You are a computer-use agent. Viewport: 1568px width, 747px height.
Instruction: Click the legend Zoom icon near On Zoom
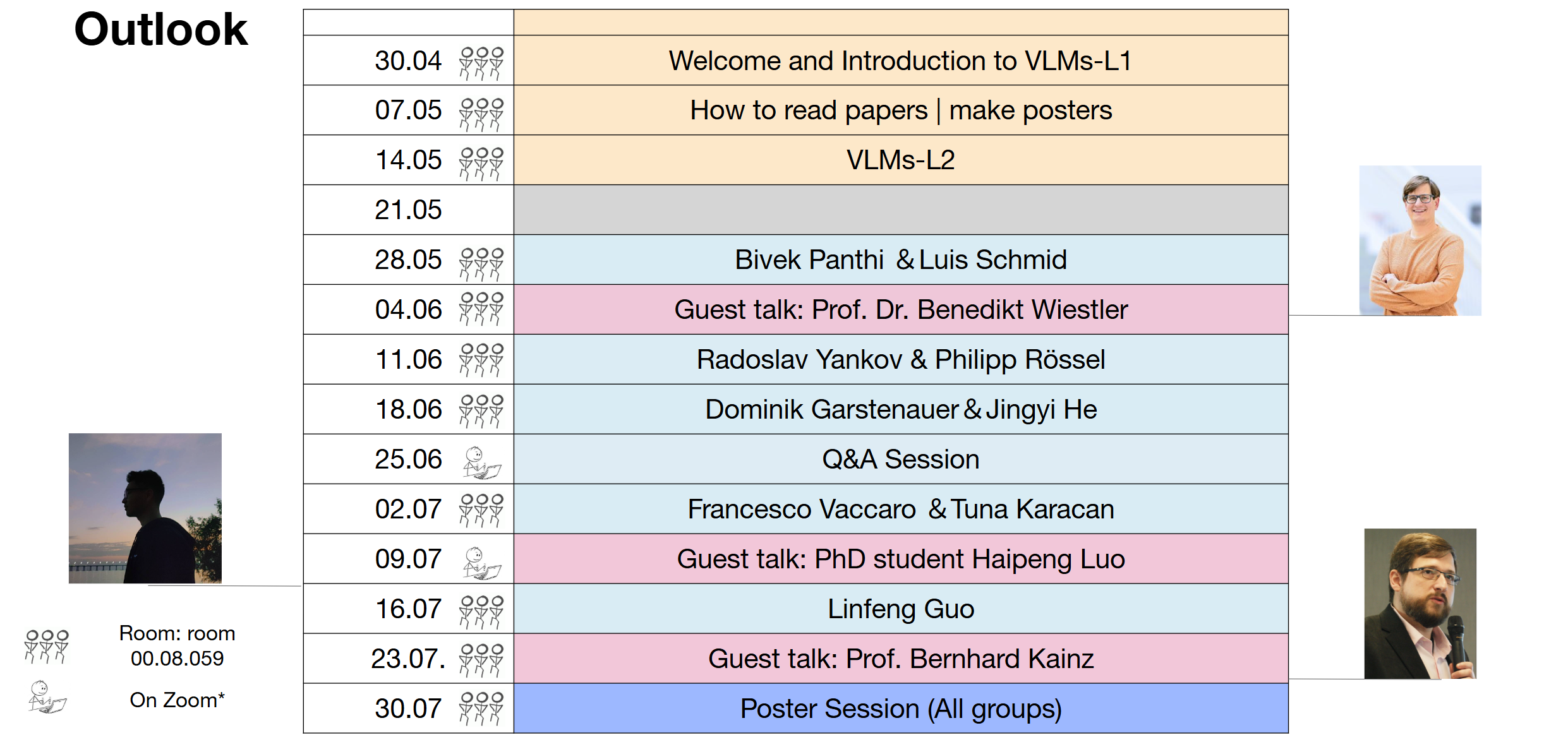[47, 697]
